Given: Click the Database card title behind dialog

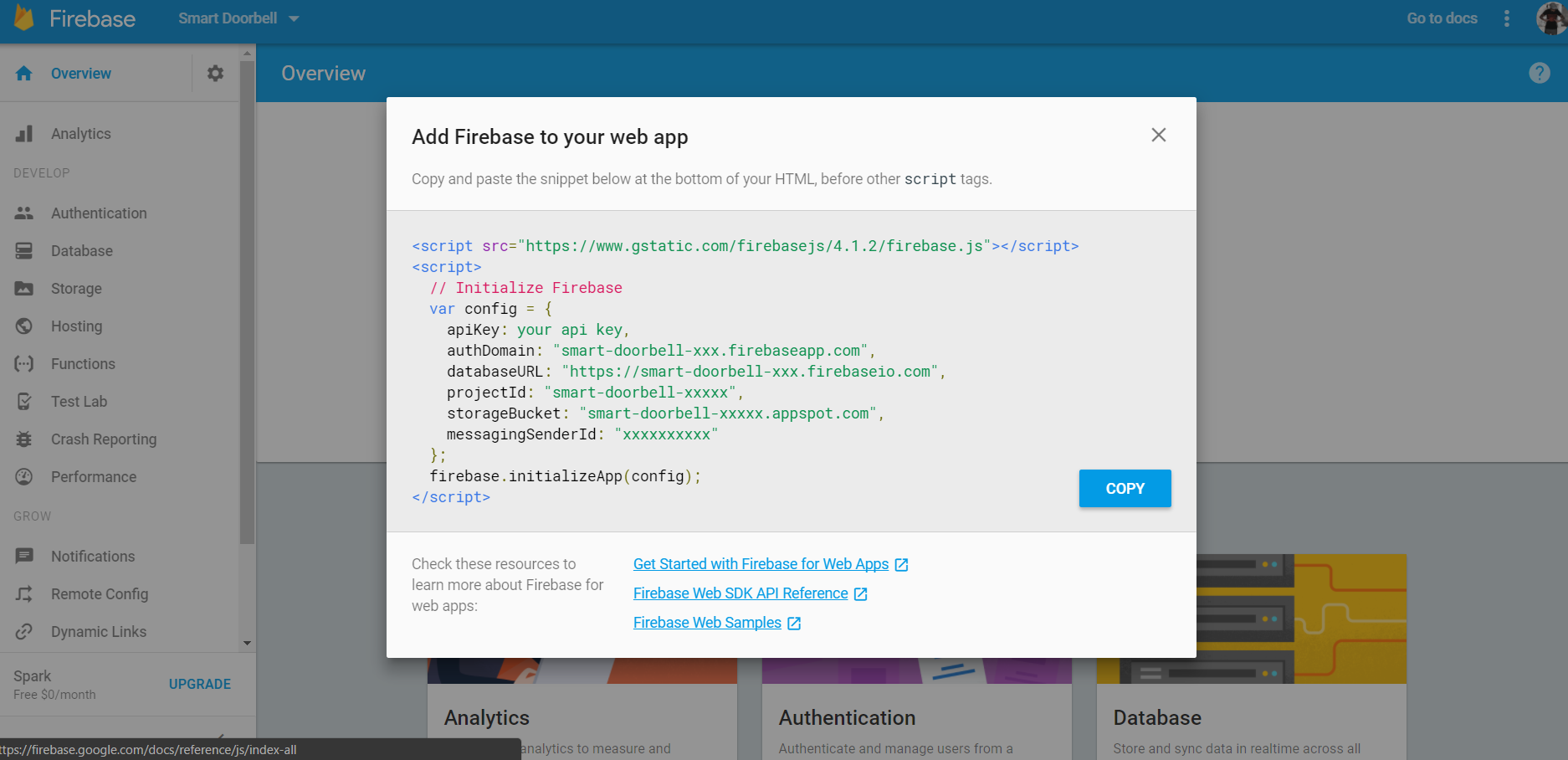Looking at the screenshot, I should pos(1157,718).
